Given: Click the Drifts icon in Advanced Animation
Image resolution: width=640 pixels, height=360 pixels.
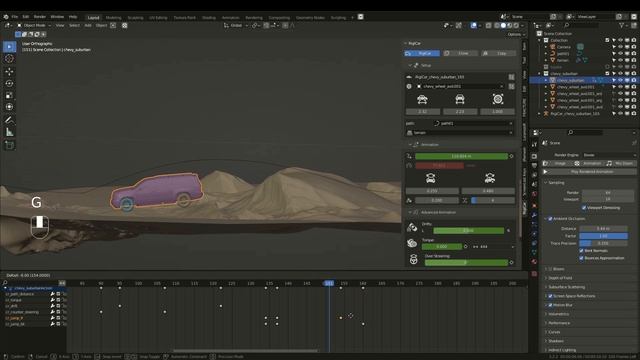Looking at the screenshot, I should 412,227.
